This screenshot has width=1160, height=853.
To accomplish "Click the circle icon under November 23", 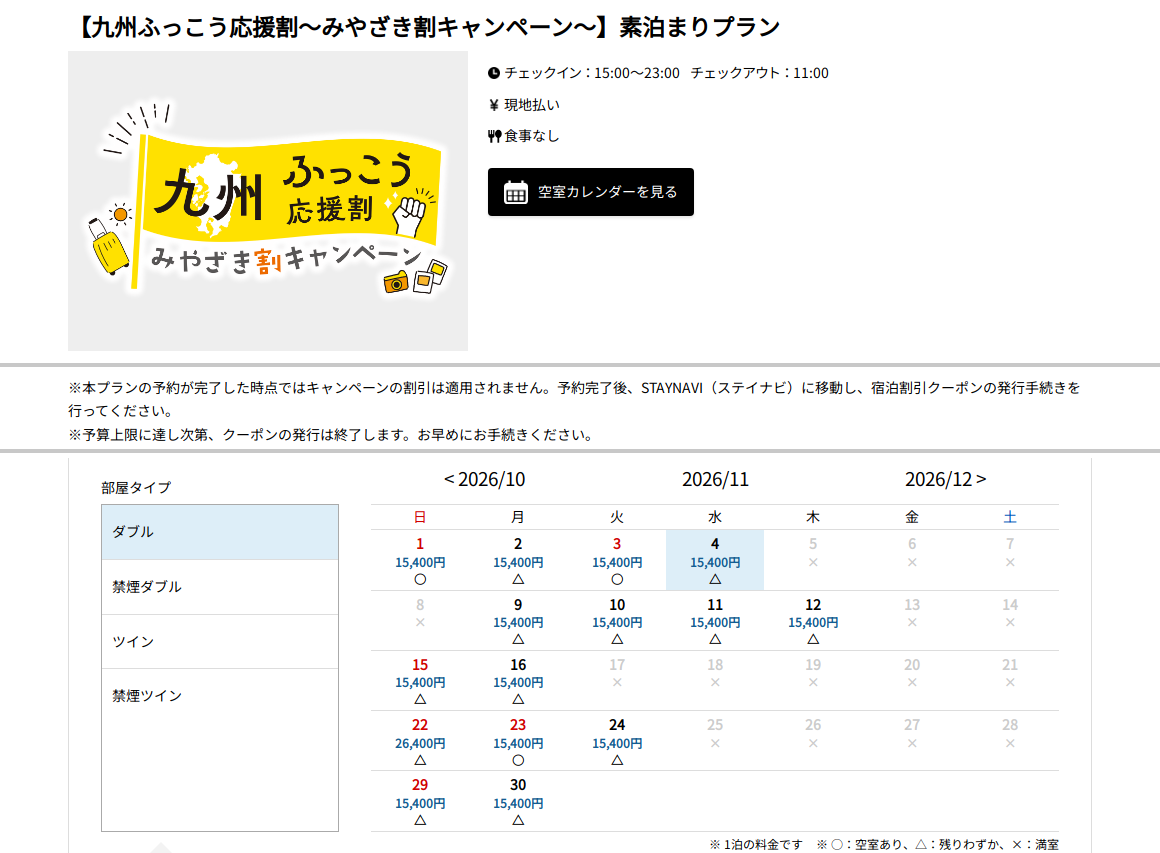I will (x=519, y=760).
